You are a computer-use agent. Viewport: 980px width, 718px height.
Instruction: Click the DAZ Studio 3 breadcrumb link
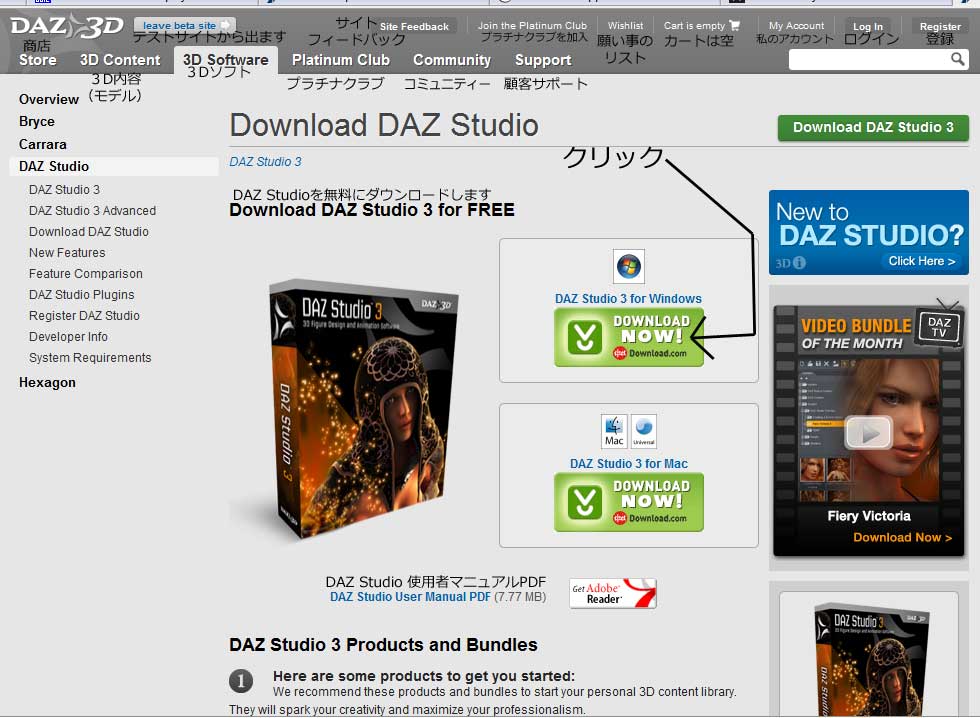265,162
